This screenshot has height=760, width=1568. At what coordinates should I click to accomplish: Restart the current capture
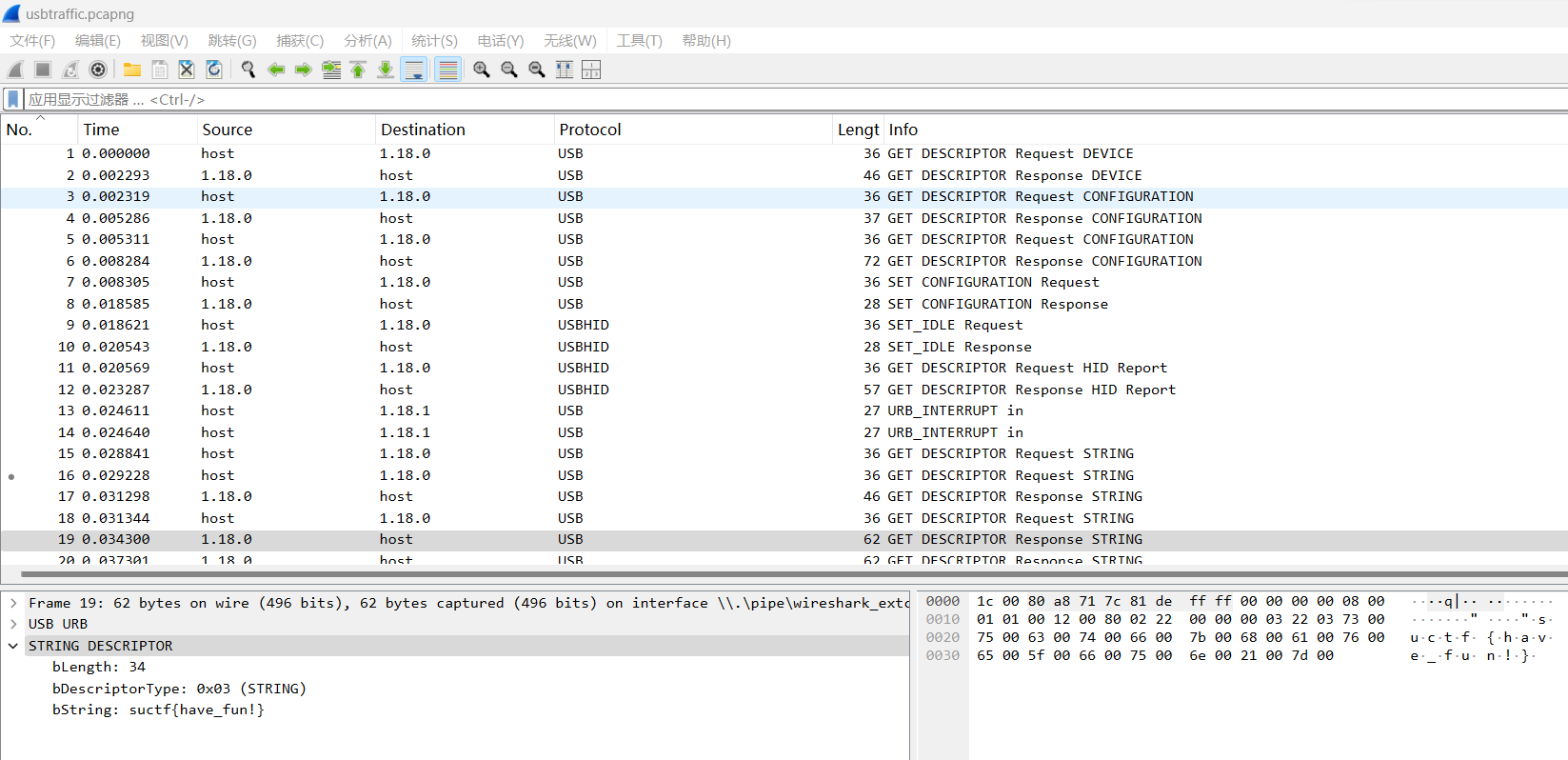point(70,70)
